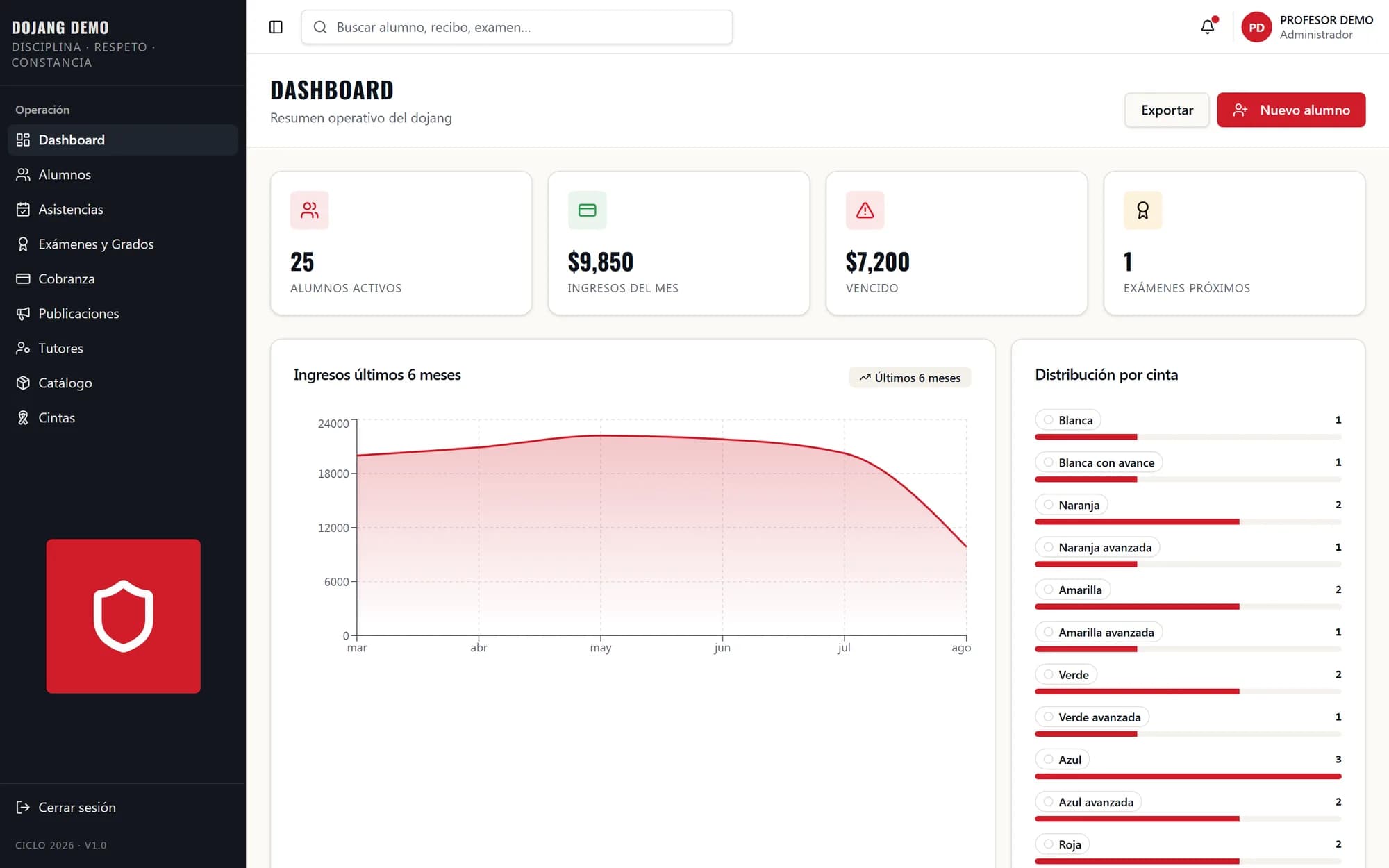Click the Azul belt progress bar
Viewport: 1389px width, 868px height.
coord(1188,776)
